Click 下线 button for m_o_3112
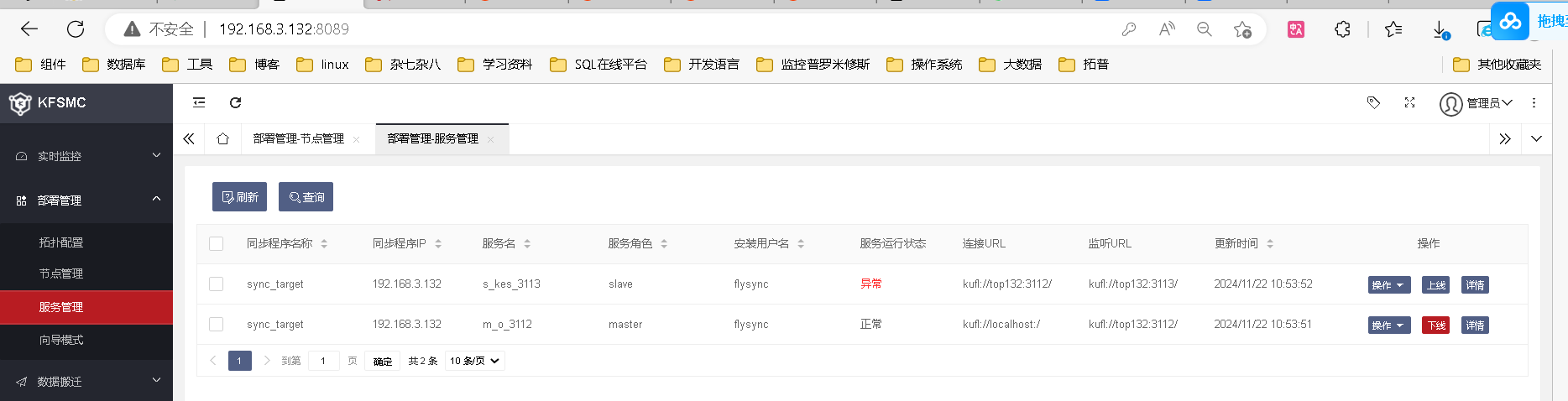The image size is (1568, 401). pyautogui.click(x=1435, y=325)
